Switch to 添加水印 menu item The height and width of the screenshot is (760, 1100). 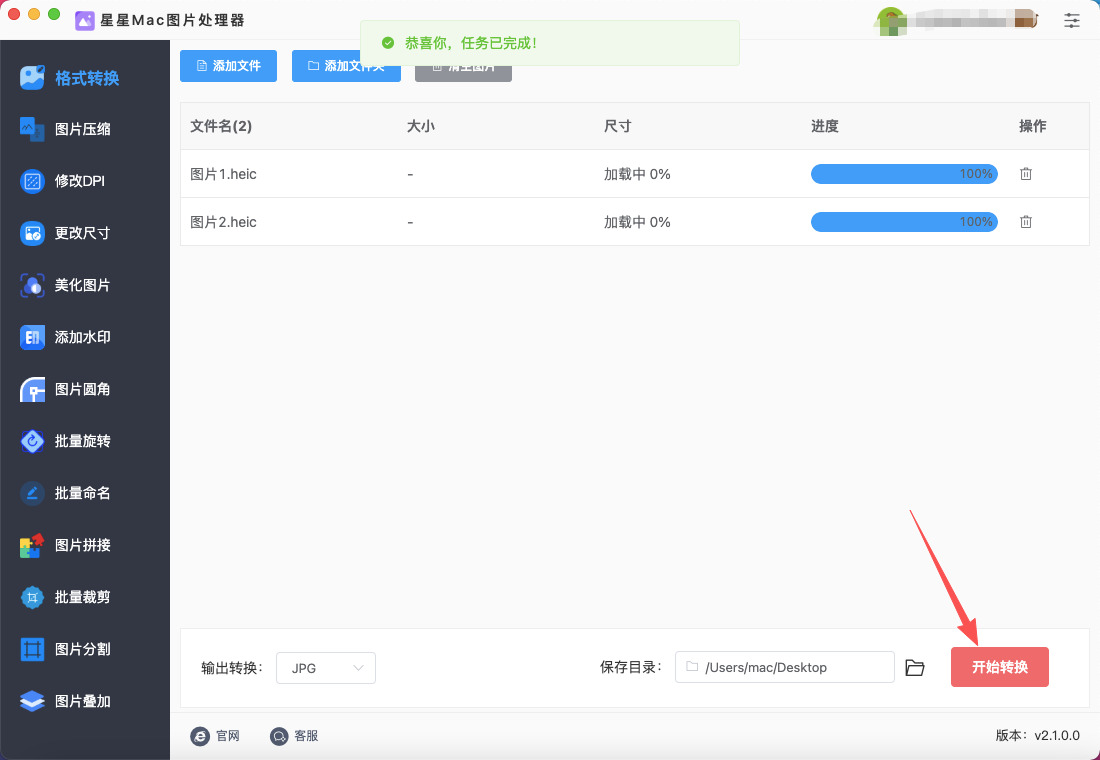83,337
